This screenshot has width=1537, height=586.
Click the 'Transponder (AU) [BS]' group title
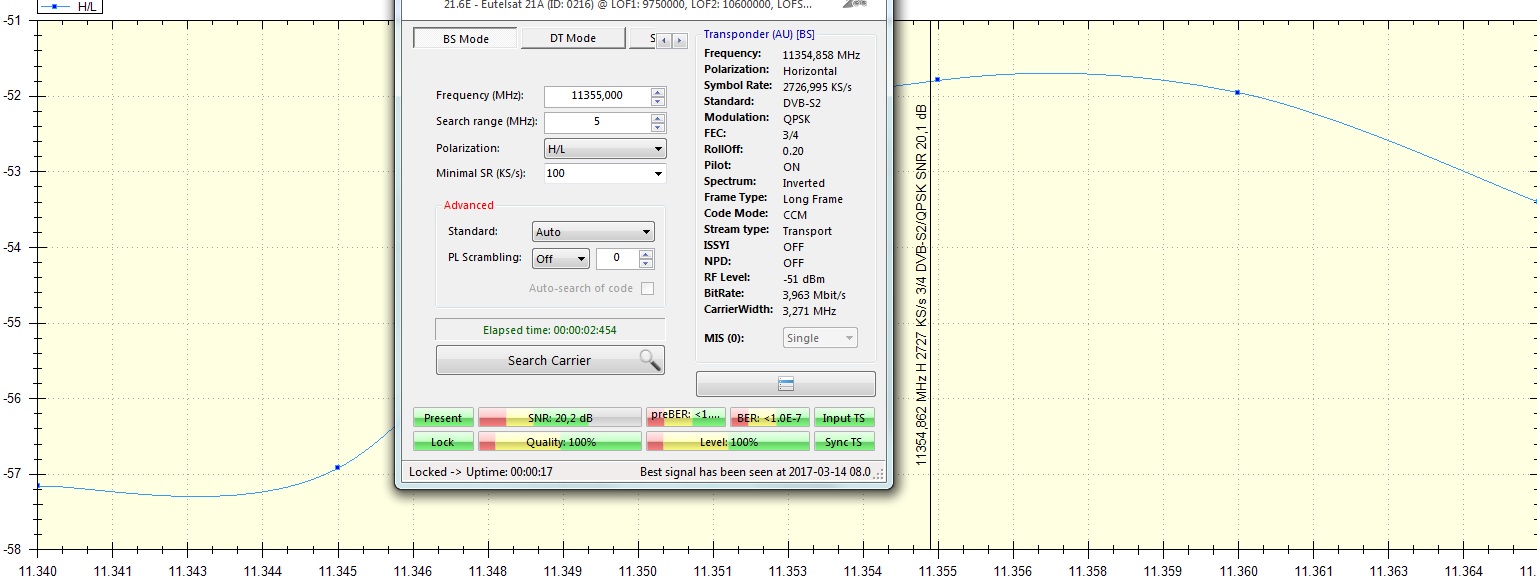tap(759, 34)
